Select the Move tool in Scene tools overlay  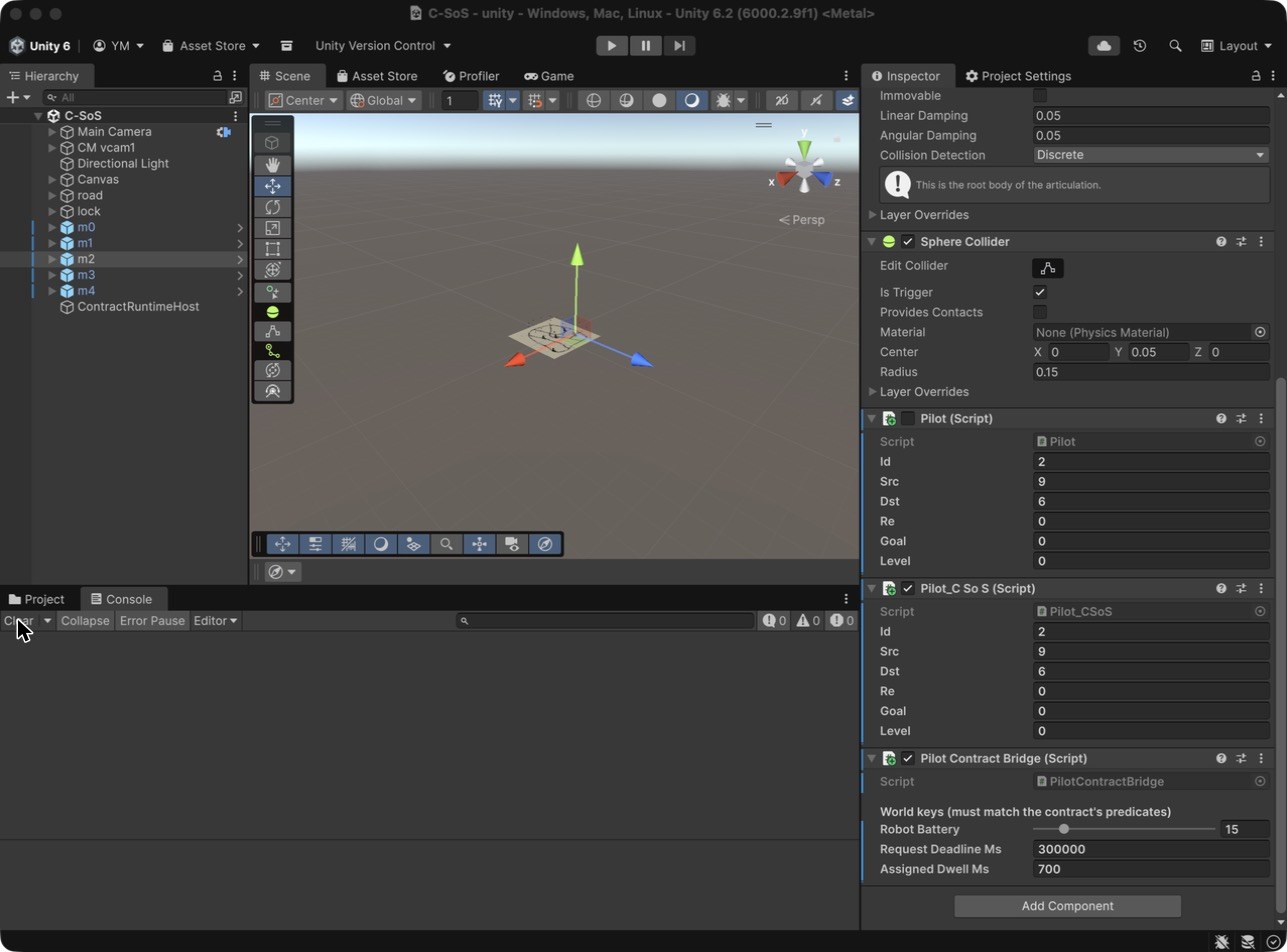tap(272, 186)
